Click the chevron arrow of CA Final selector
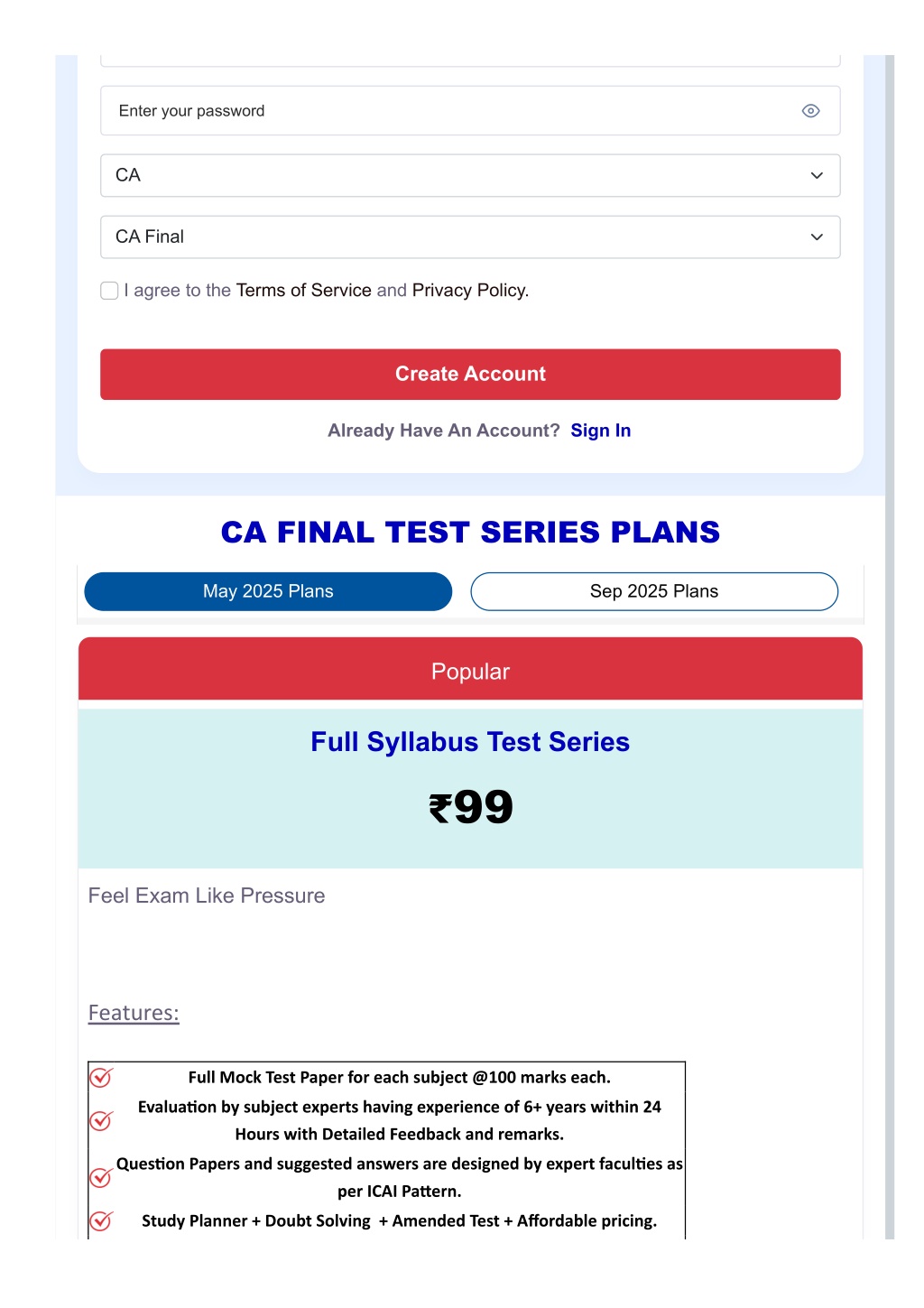 [817, 237]
